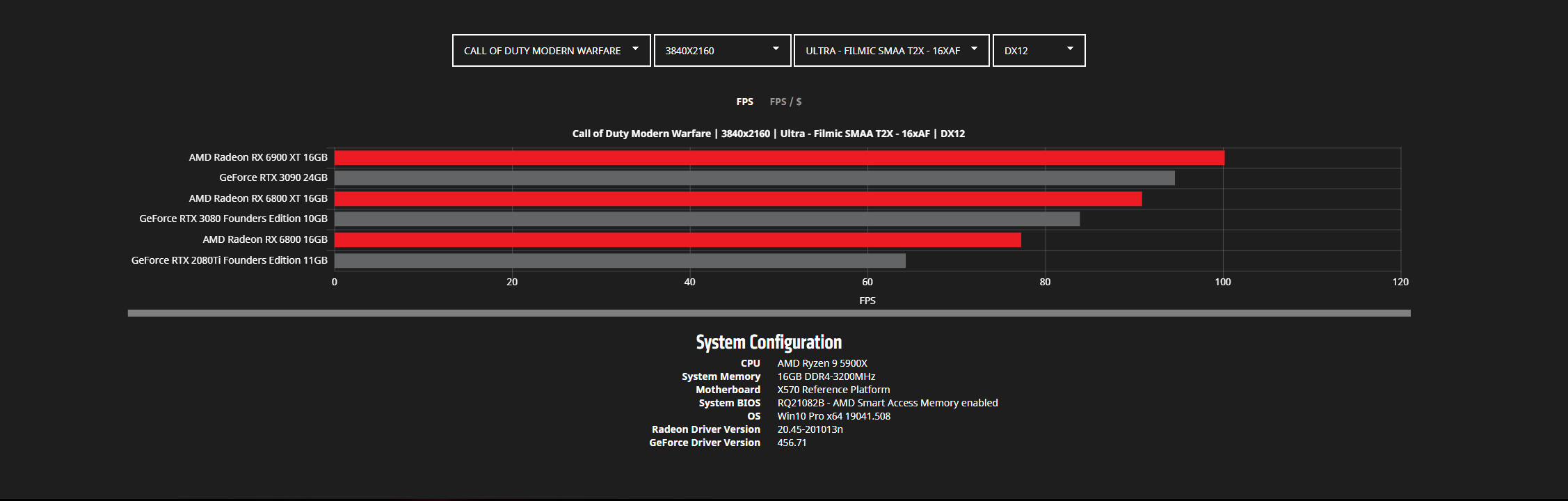Screen dimensions: 1568x501
Task: Click the "Radeon Driver Version" label
Action: click(706, 429)
